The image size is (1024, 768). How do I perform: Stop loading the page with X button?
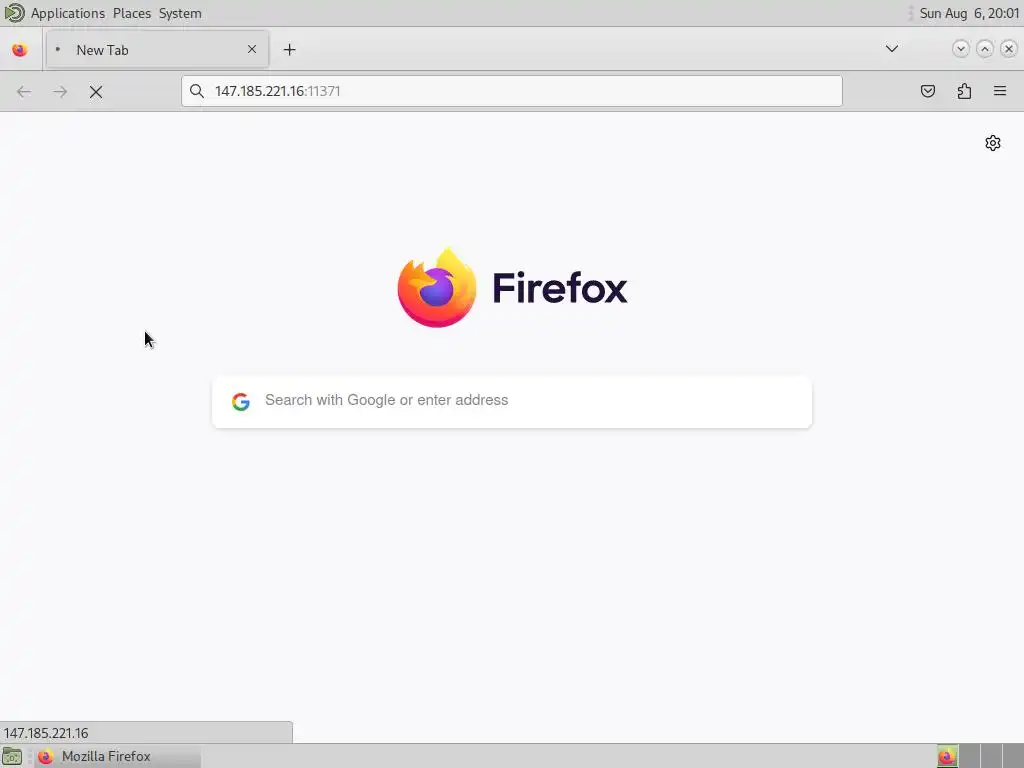click(x=96, y=92)
